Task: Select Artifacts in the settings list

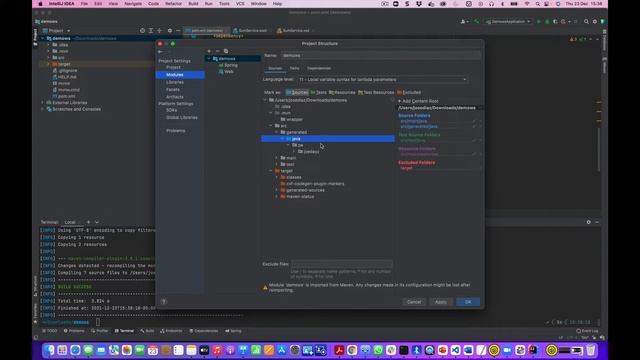Action: pos(175,97)
